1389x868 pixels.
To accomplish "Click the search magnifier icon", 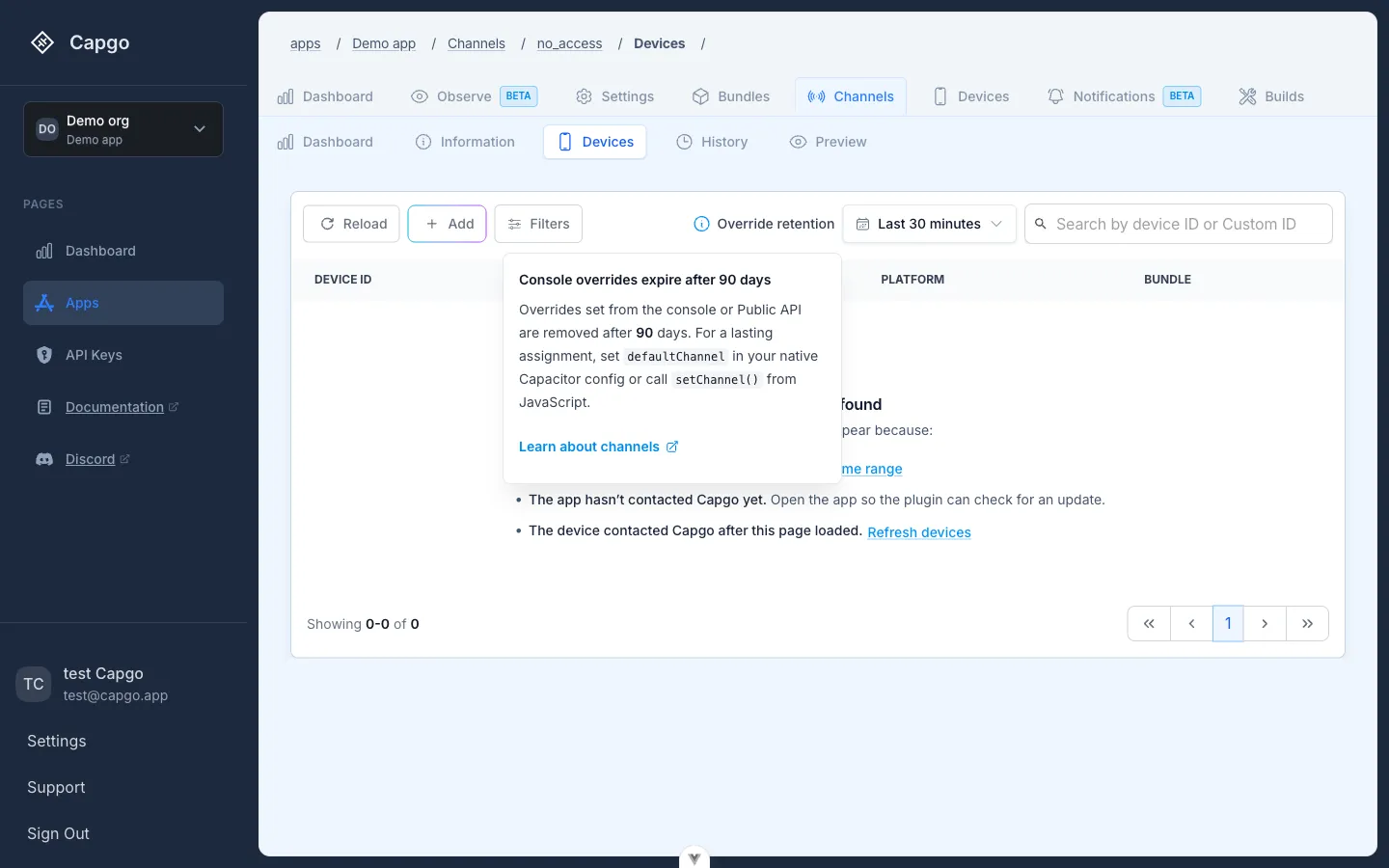I will point(1041,224).
